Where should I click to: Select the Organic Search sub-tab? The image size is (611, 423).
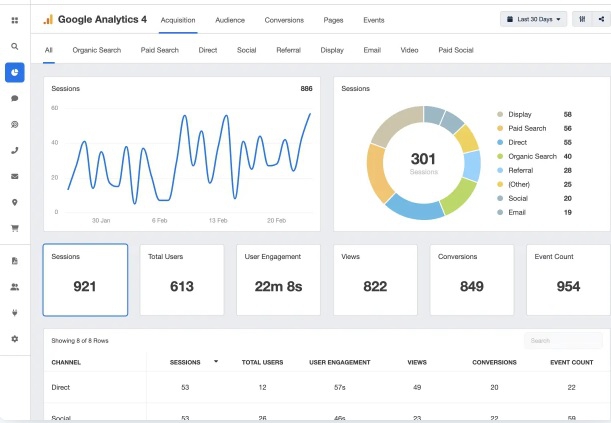(x=97, y=50)
